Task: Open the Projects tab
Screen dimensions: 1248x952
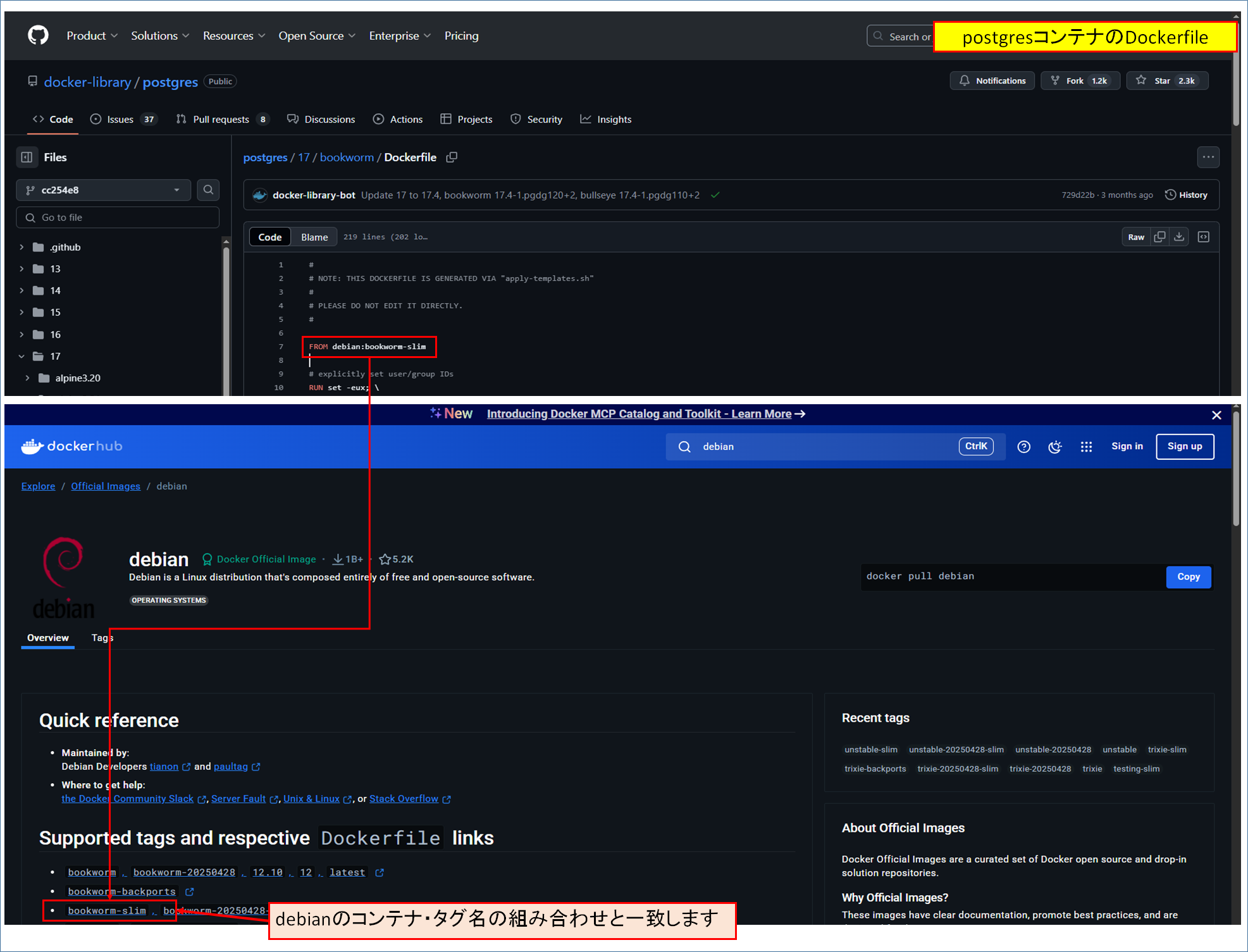Action: point(466,119)
